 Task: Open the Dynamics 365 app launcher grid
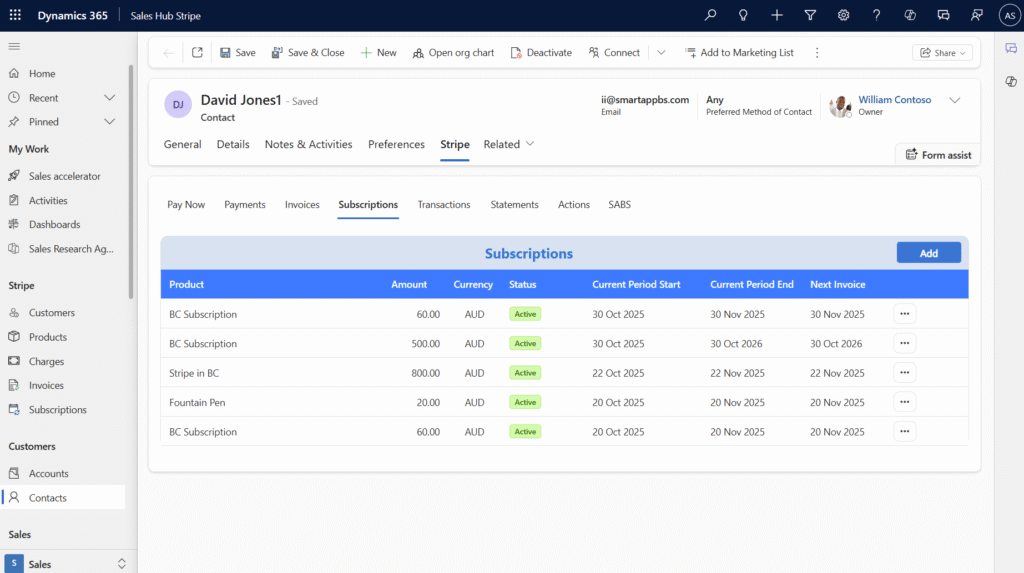point(15,15)
